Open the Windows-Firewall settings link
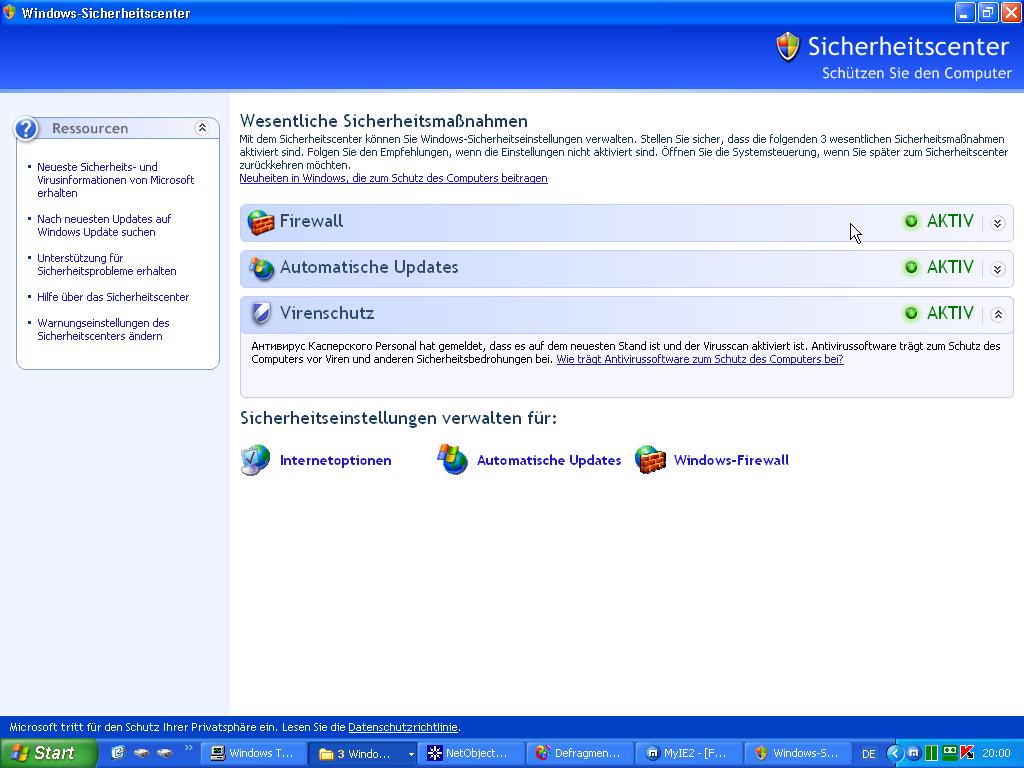The image size is (1024, 768). click(x=731, y=460)
